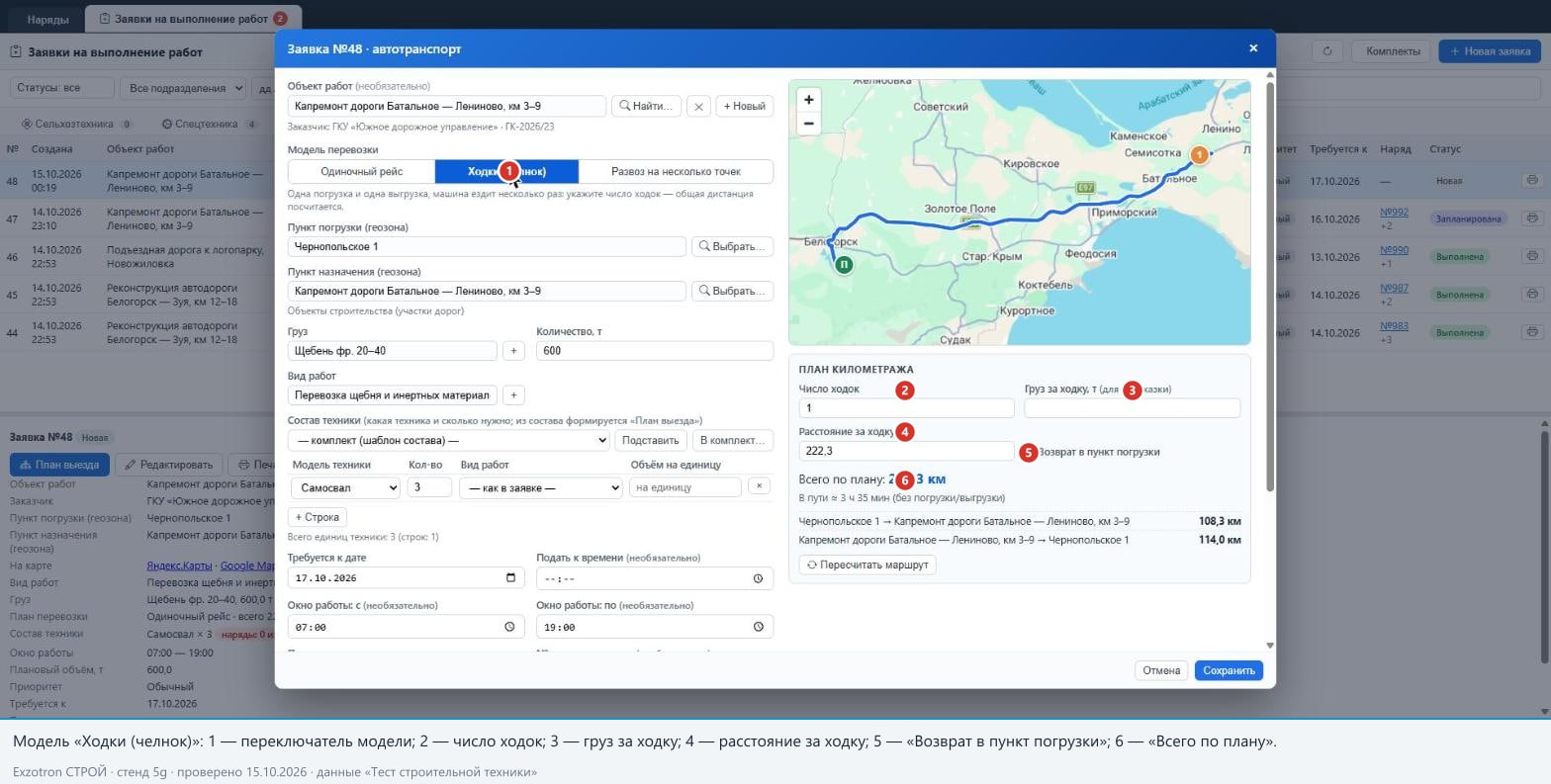
Task: Open the 'как в заявке' work type dropdown
Action: click(x=540, y=487)
